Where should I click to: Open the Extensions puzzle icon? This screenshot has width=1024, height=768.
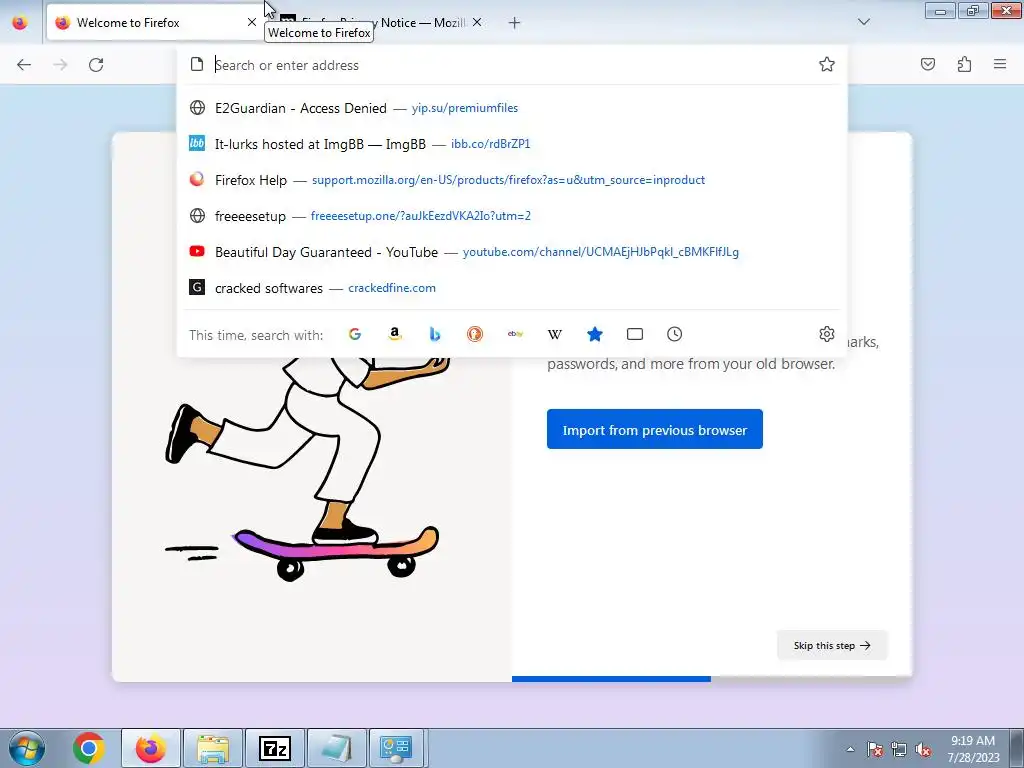click(964, 64)
